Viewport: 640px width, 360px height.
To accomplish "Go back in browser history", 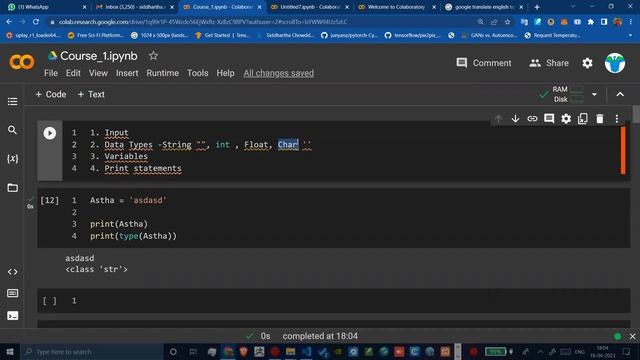I will pos(9,22).
